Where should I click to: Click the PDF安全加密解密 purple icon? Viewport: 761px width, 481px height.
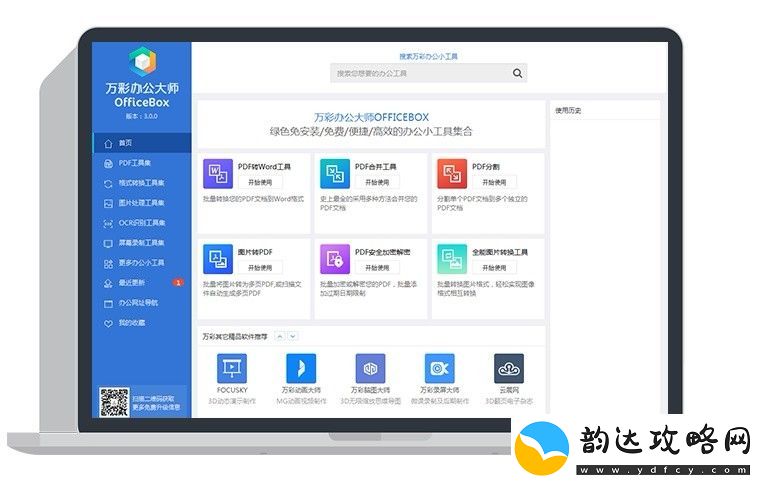pyautogui.click(x=335, y=259)
